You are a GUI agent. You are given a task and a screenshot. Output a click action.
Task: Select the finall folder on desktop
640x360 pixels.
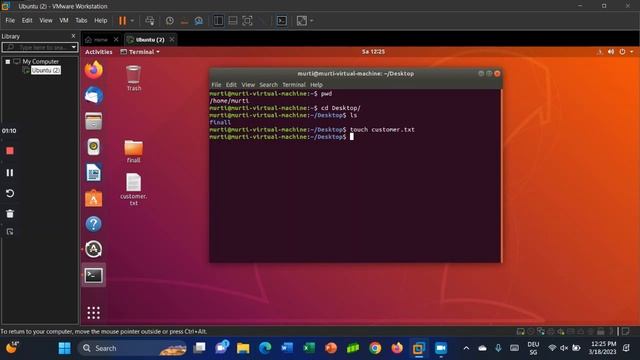point(133,151)
